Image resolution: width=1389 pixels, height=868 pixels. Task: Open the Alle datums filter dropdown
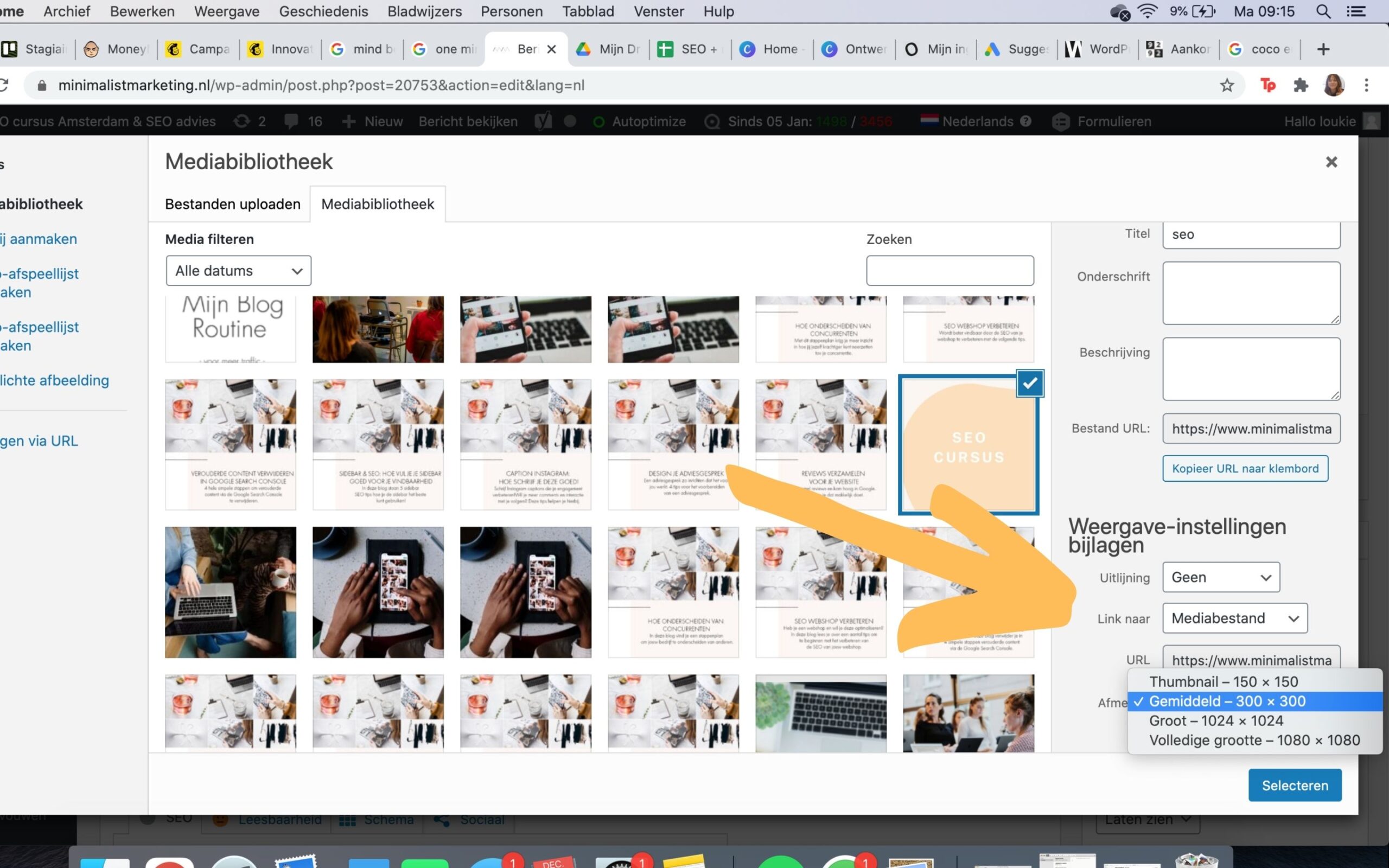(x=238, y=271)
